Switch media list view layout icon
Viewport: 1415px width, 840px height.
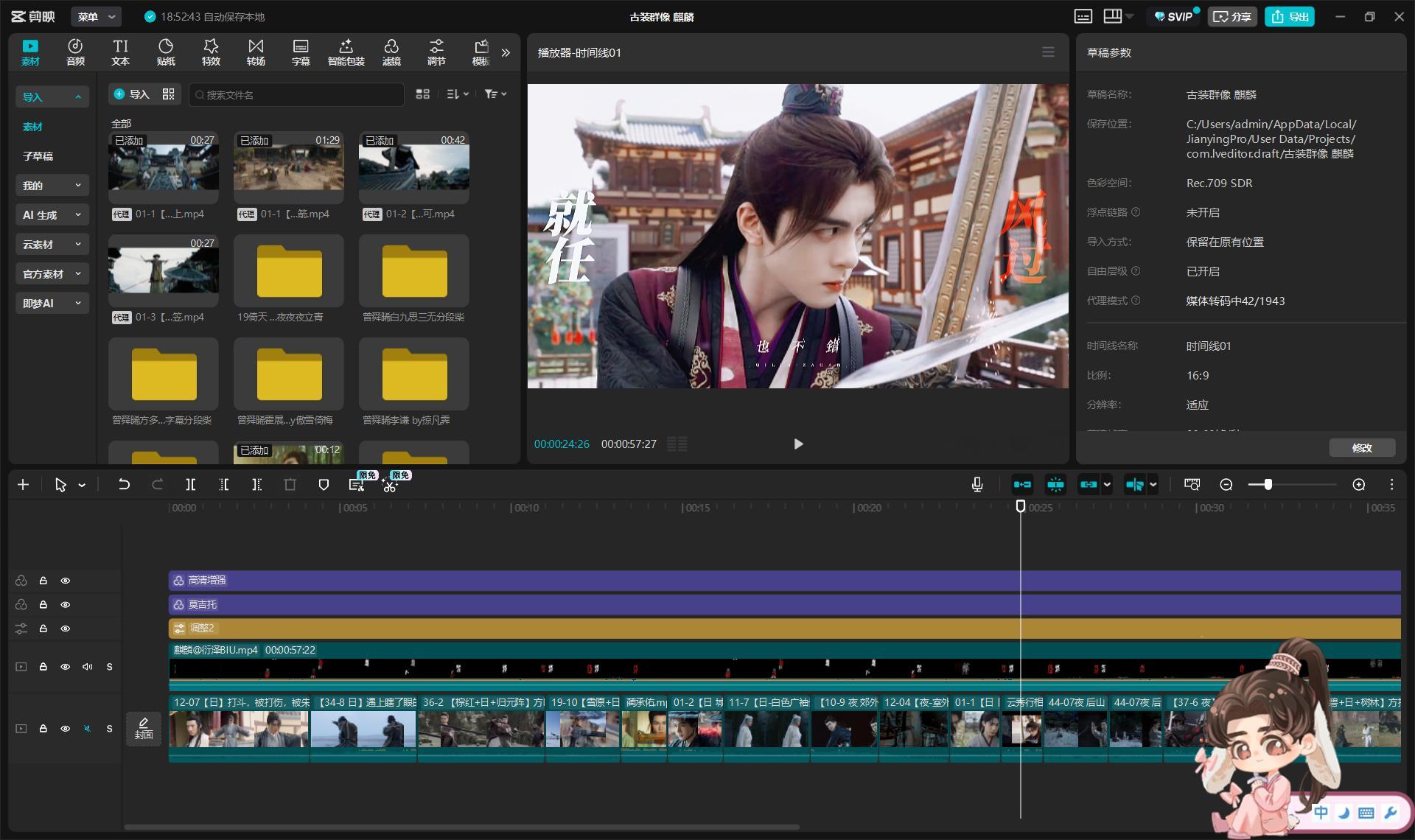[422, 94]
